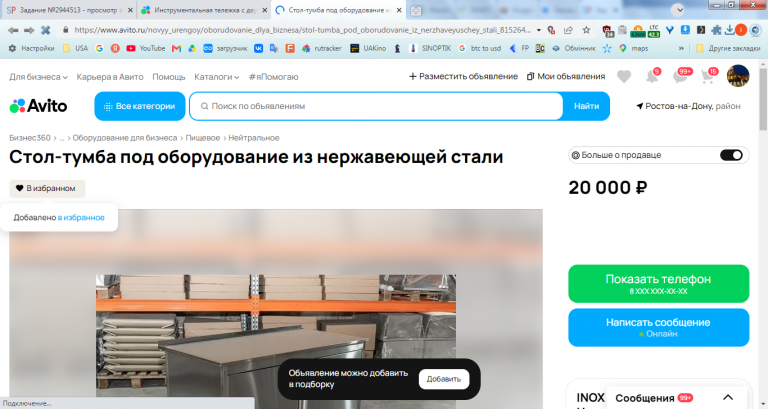
Task: Open the UAKino bookmark
Action: point(368,48)
